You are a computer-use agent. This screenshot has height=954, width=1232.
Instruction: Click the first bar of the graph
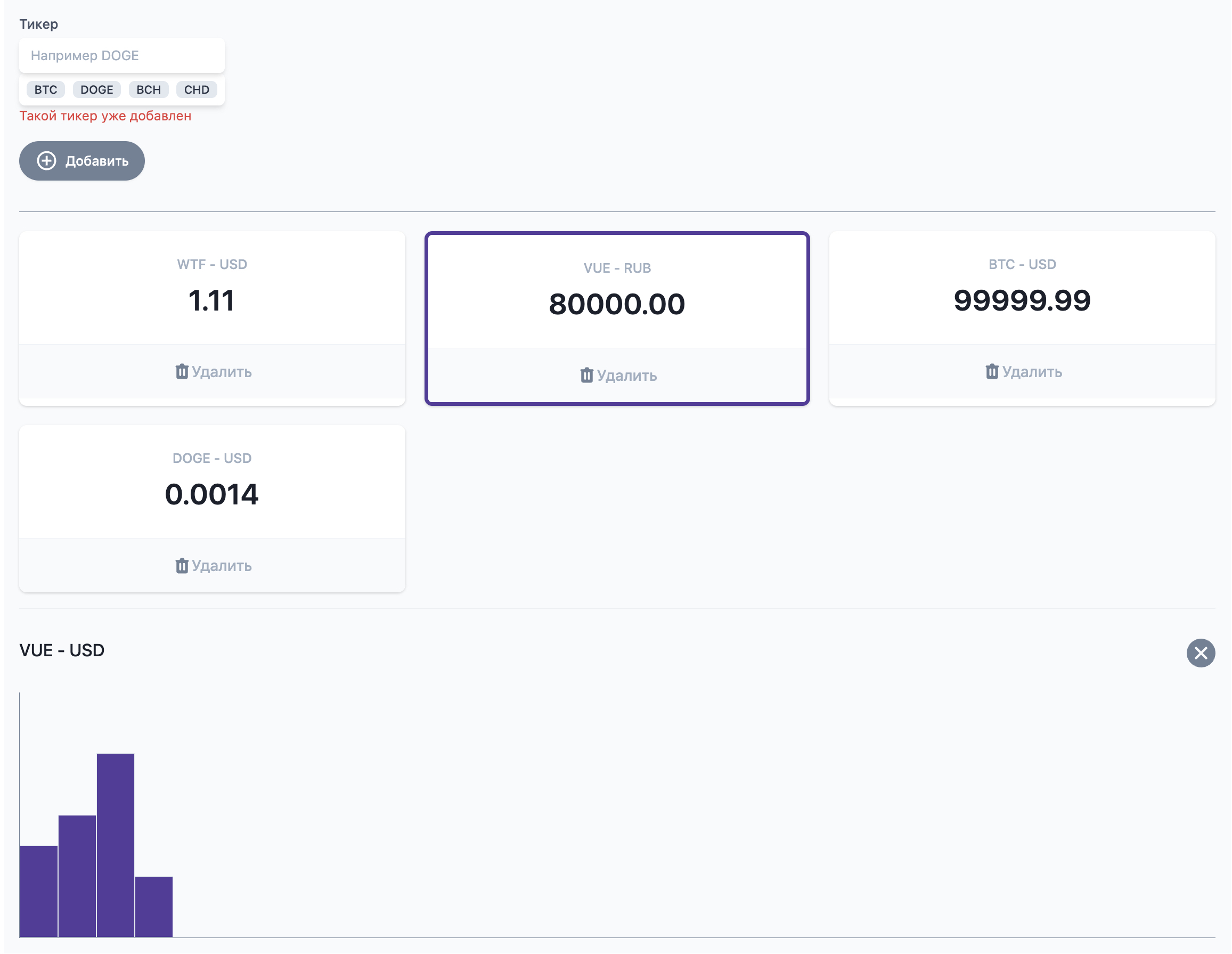click(38, 891)
